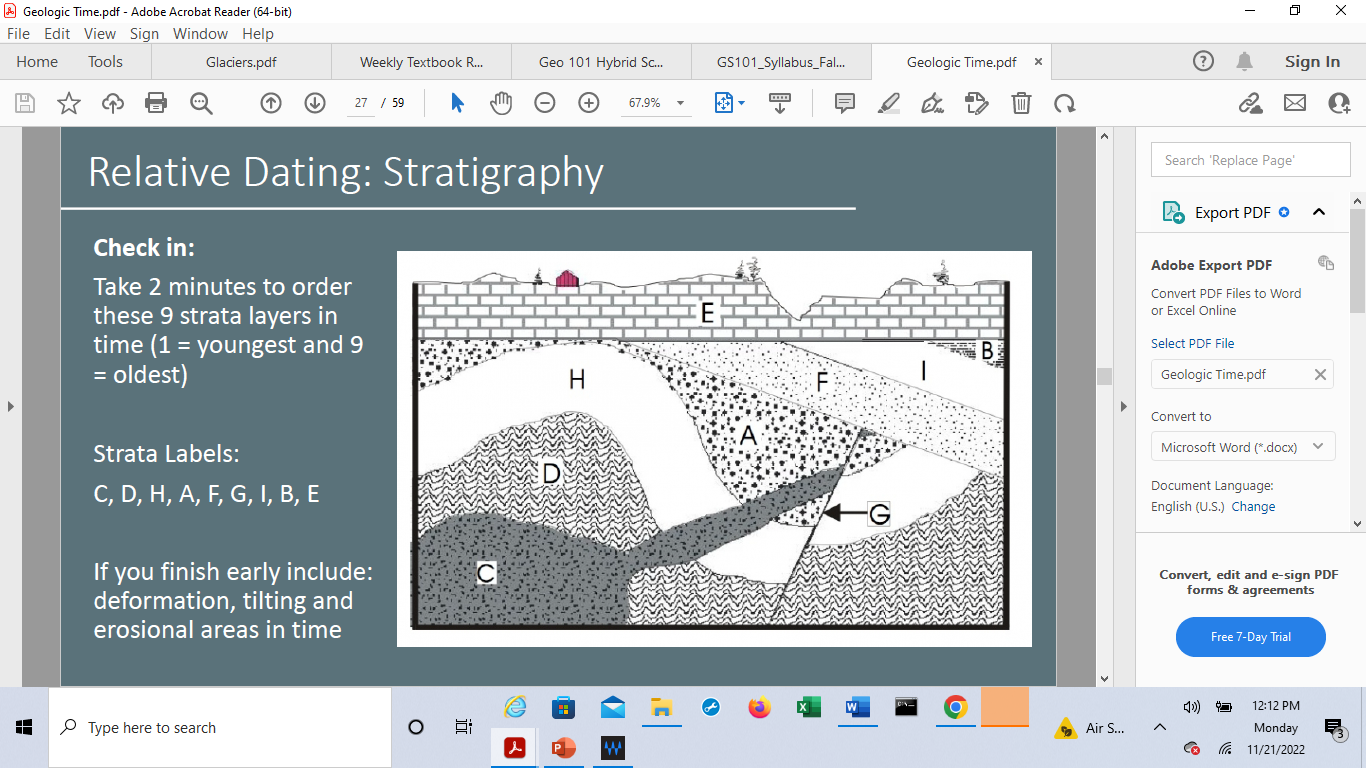Start the Free 7-Day Trial
This screenshot has height=768, width=1366.
[1250, 637]
